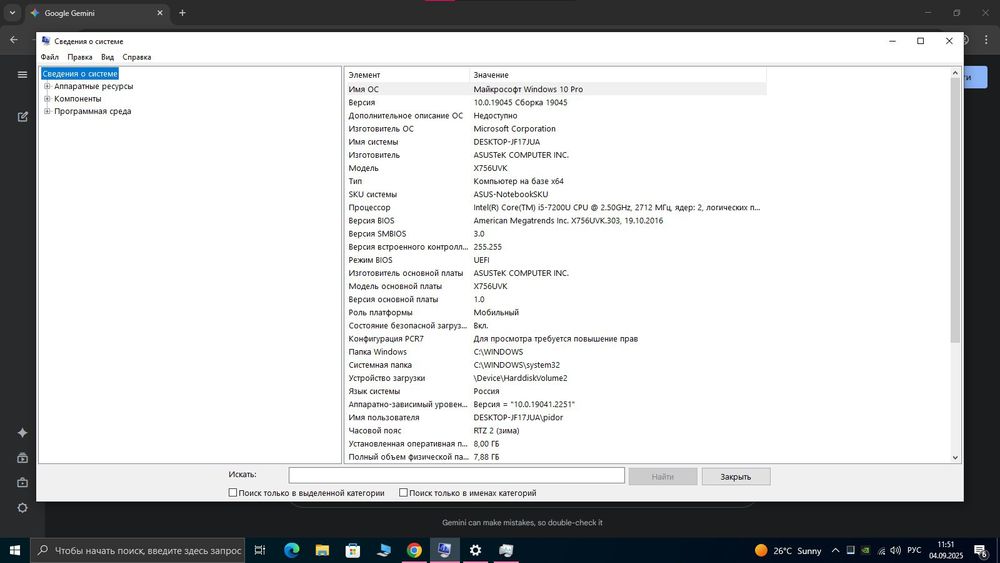1000x563 pixels.
Task: Select the DESKTOP-JF17JUA system name value
Action: [x=506, y=142]
